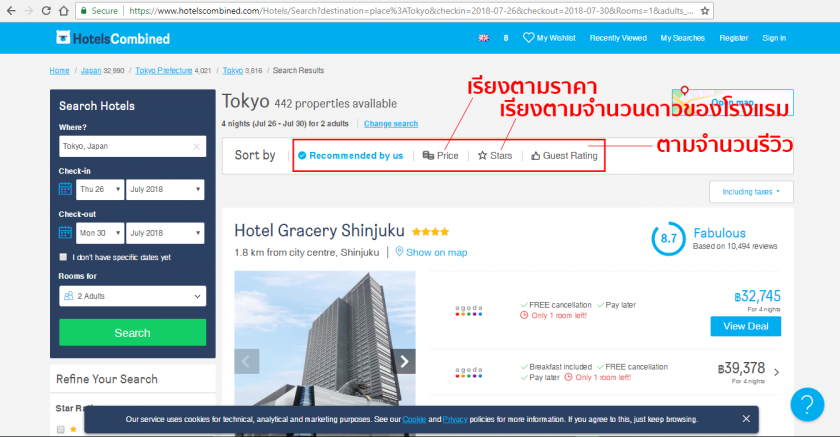Click the Where destination input field

(x=132, y=146)
